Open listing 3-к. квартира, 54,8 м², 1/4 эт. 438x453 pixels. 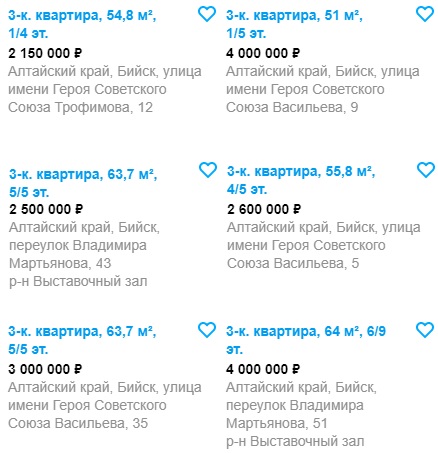(82, 24)
